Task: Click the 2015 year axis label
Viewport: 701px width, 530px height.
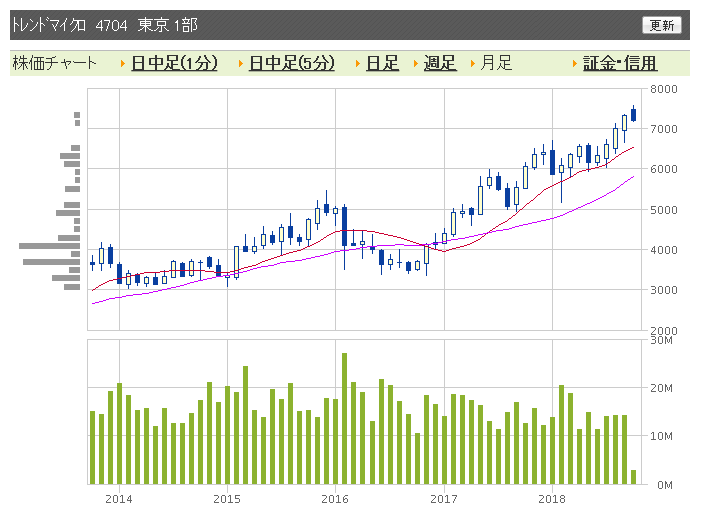Action: [227, 499]
